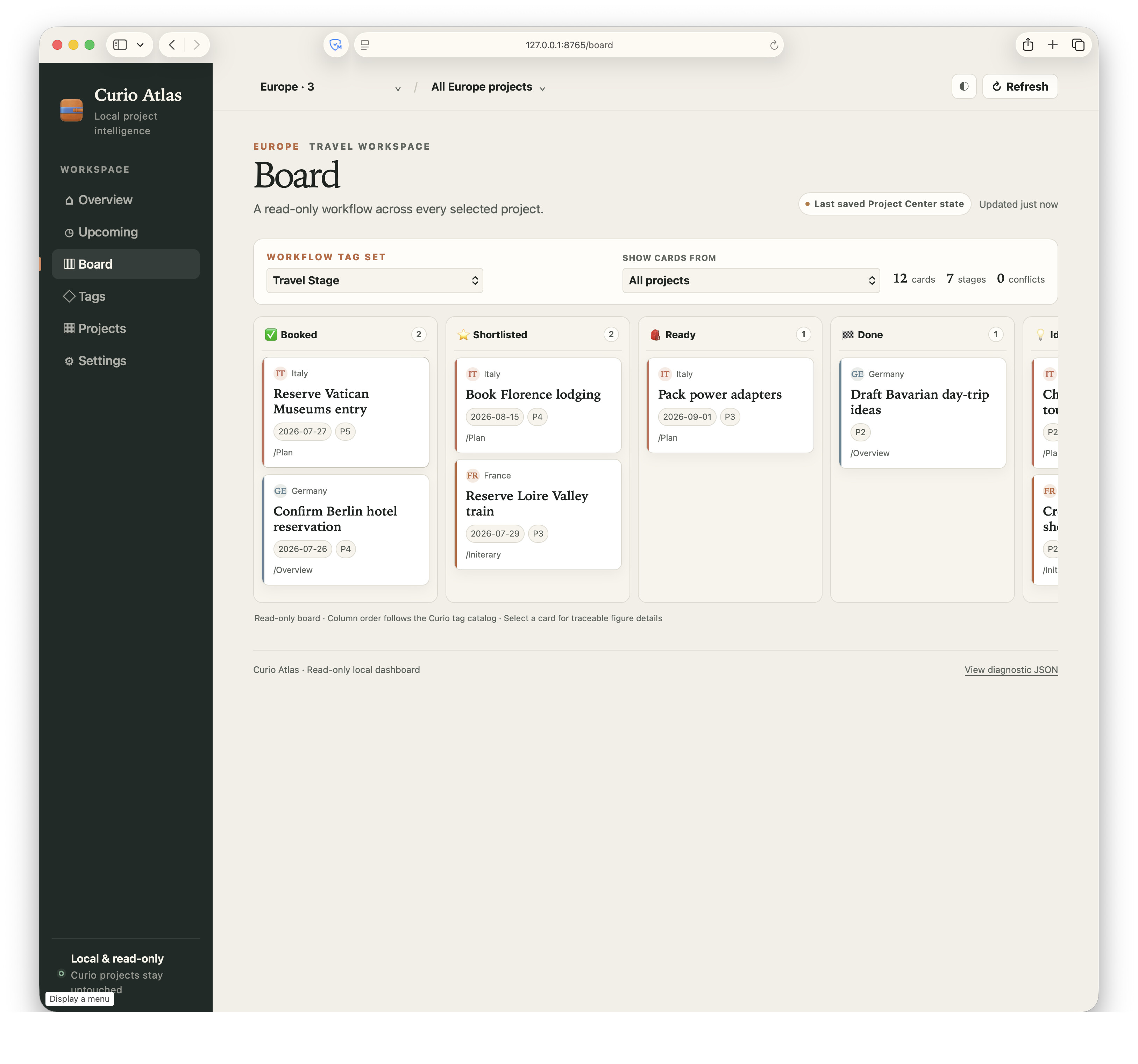Click the GE badge on Bavarian day-trip card
1138x1064 pixels.
tap(857, 374)
